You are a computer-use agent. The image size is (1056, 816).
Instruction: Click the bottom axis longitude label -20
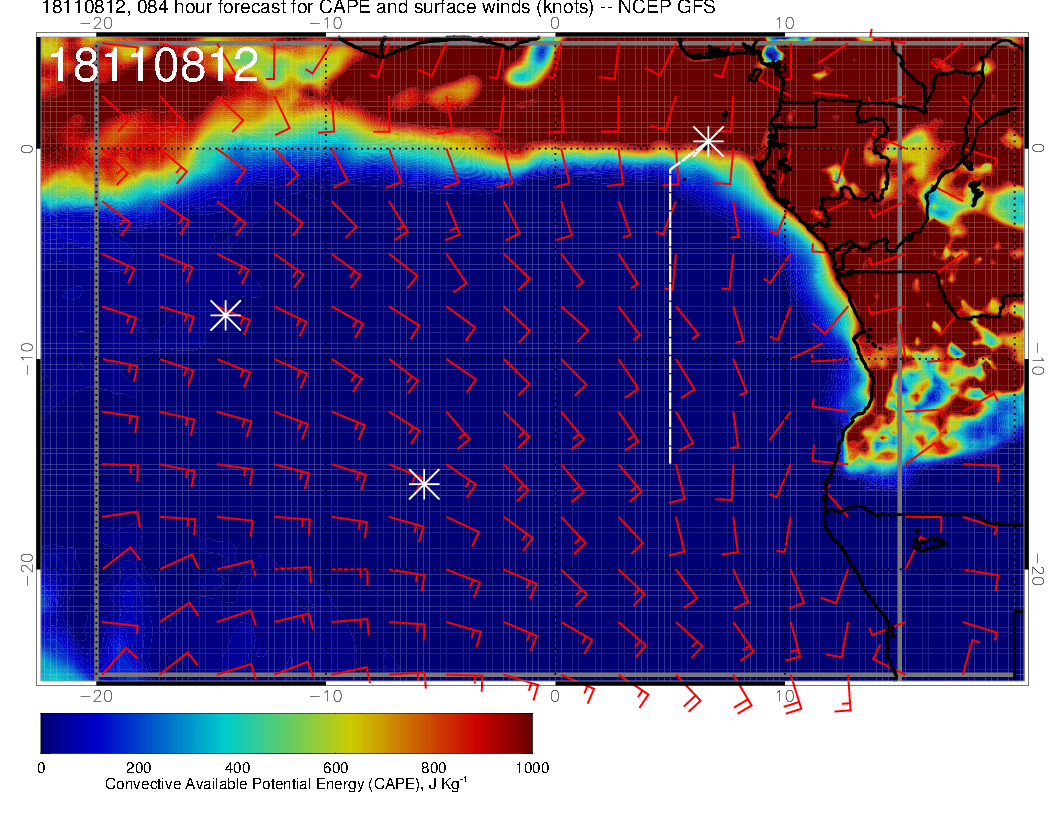94,695
